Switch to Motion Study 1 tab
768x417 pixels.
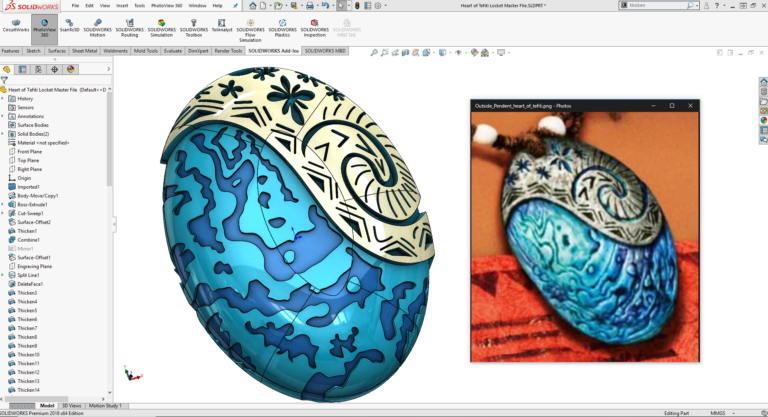[x=105, y=405]
